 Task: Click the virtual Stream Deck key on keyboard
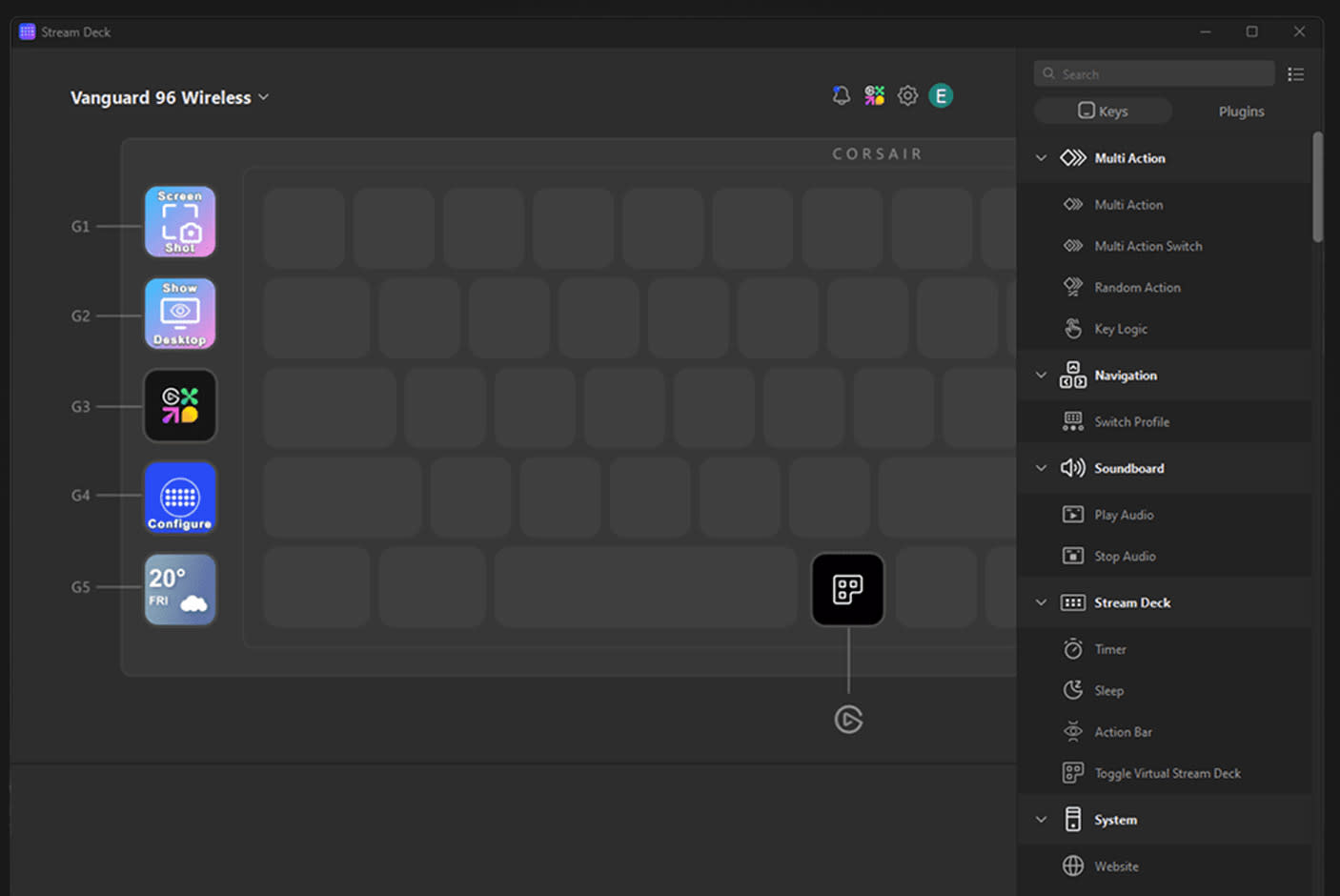pos(847,589)
